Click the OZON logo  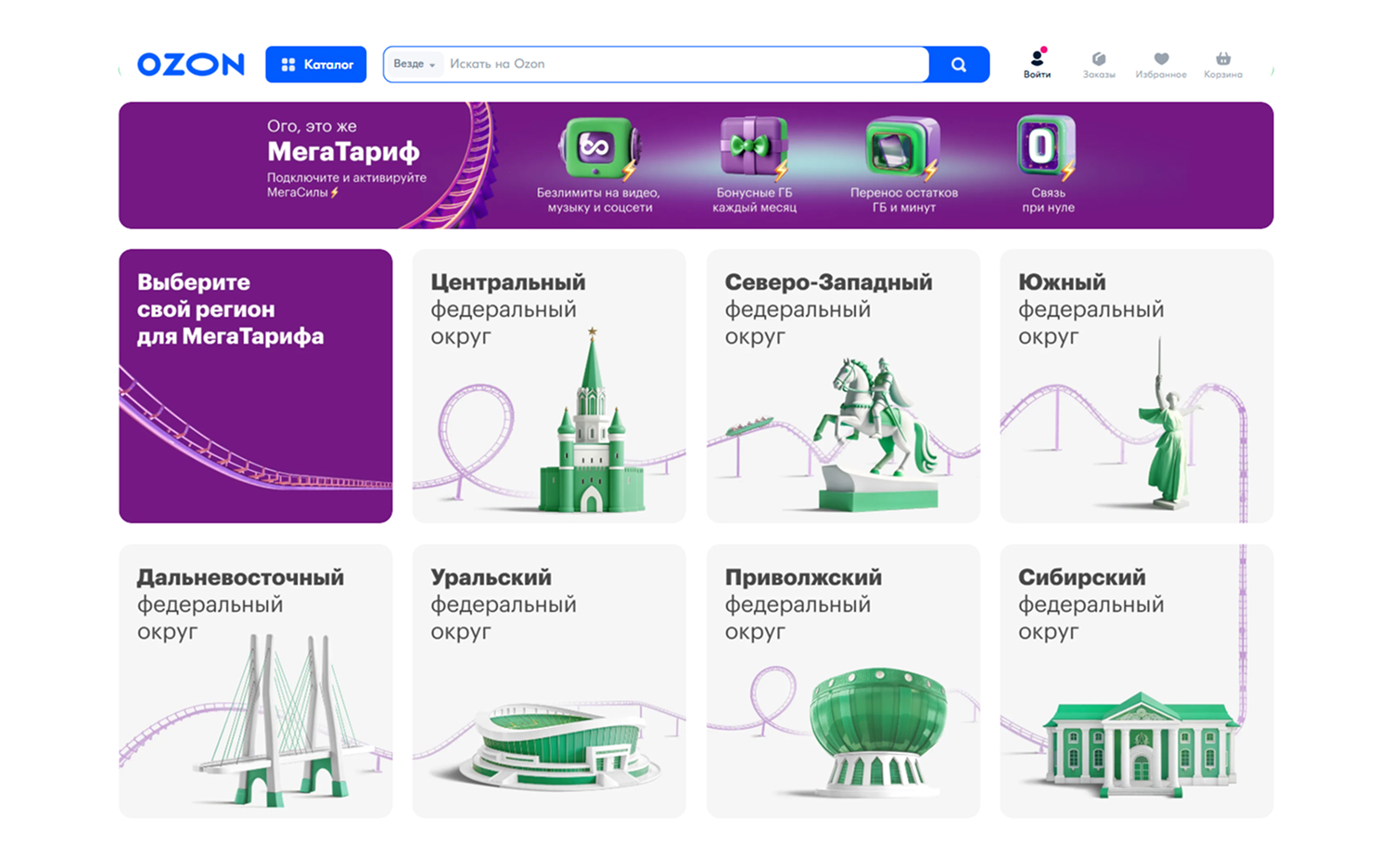coord(191,64)
